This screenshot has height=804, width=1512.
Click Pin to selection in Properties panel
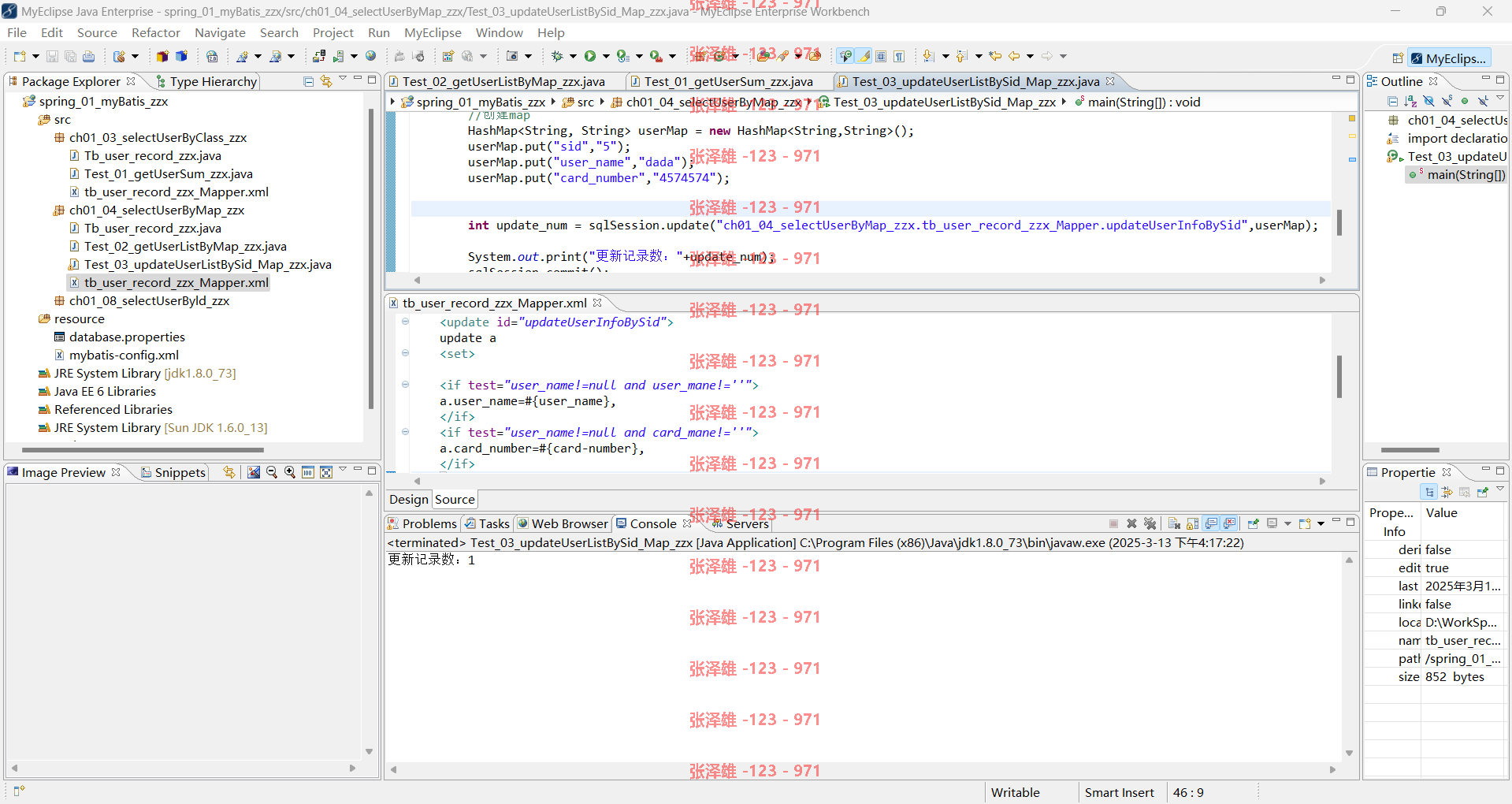pos(1483,492)
